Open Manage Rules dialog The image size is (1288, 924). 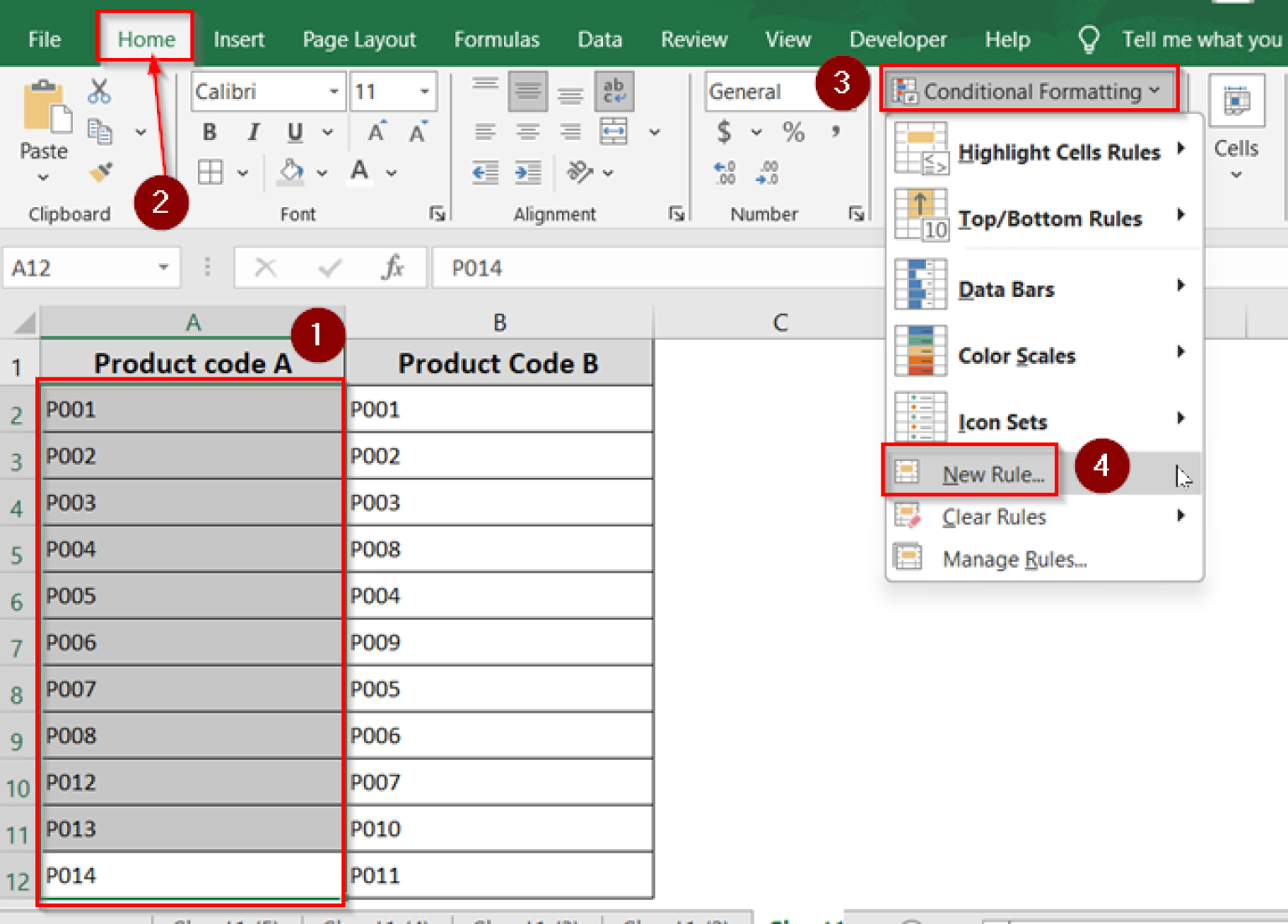click(x=1014, y=558)
